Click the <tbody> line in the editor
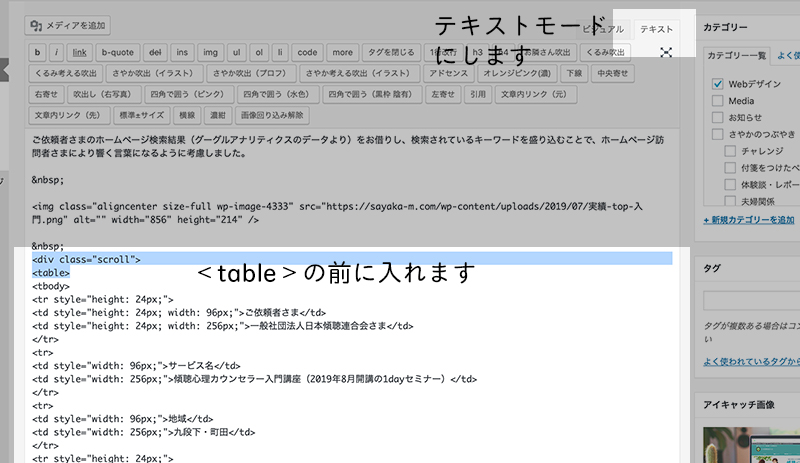This screenshot has height=463, width=800. point(51,286)
